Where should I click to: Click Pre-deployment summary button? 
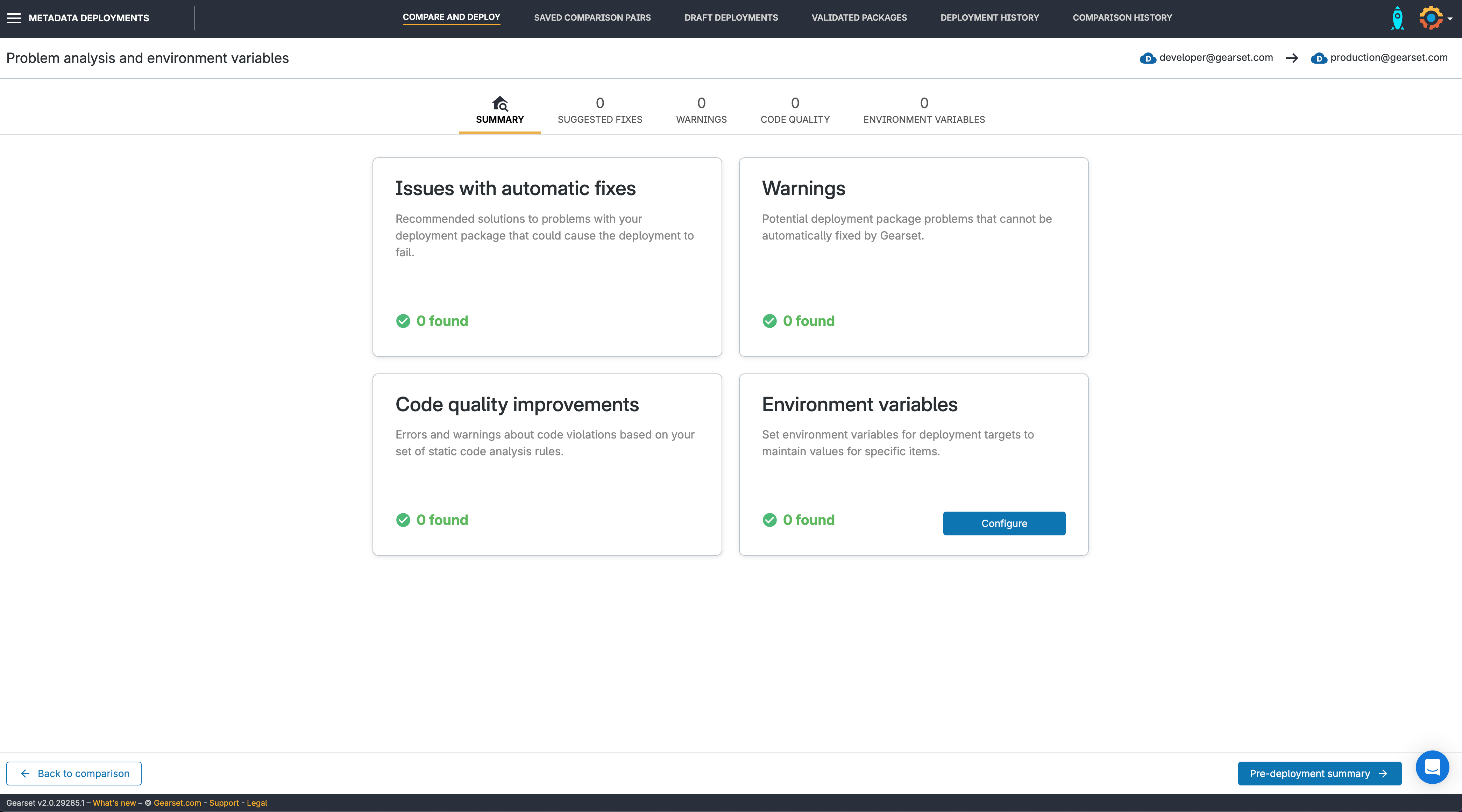(x=1319, y=774)
